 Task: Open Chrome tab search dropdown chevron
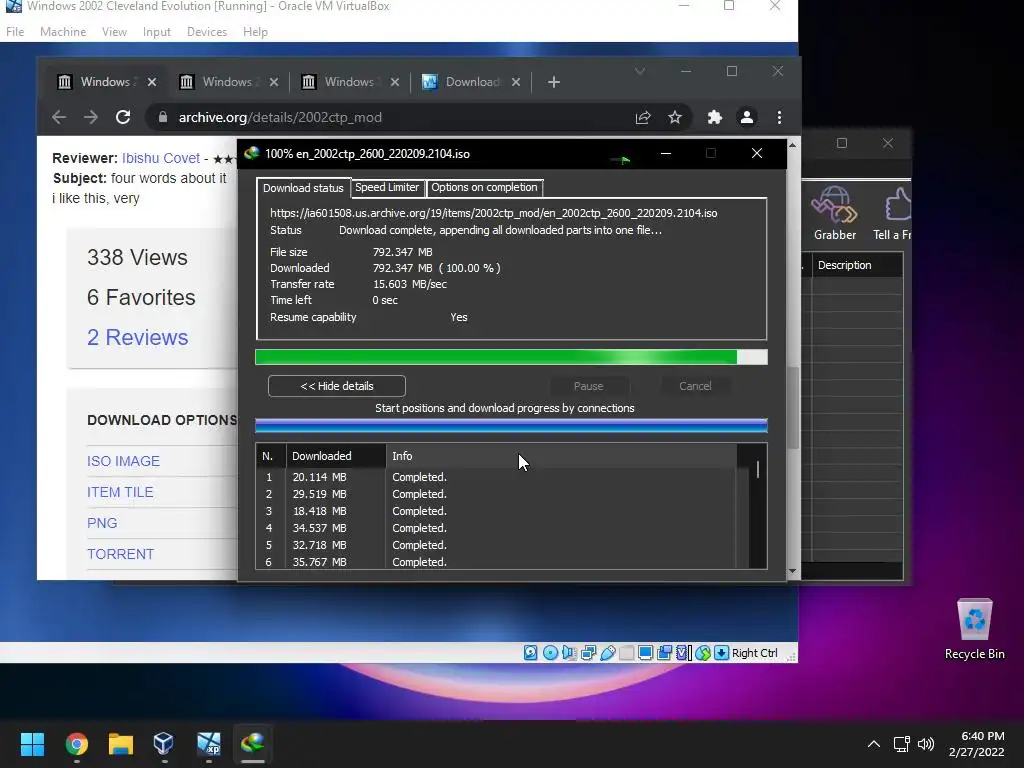pos(640,71)
